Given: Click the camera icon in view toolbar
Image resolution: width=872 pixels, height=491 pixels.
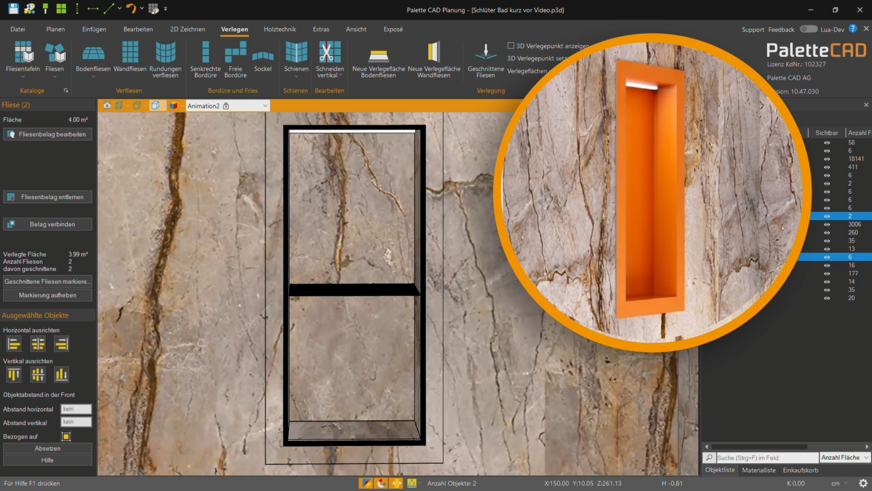Looking at the screenshot, I should [x=107, y=106].
